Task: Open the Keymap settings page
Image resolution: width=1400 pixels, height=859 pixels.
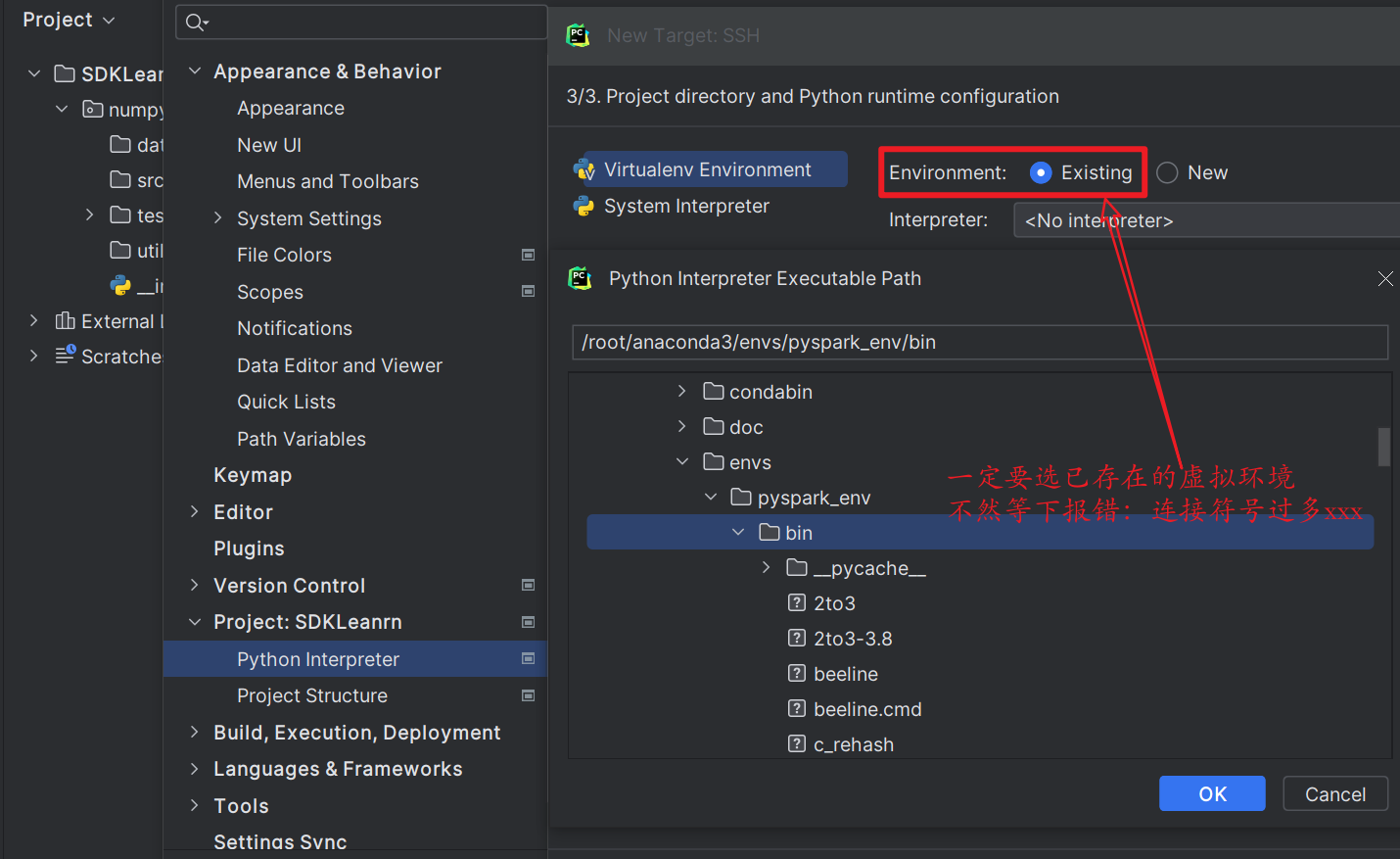Action: tap(253, 475)
